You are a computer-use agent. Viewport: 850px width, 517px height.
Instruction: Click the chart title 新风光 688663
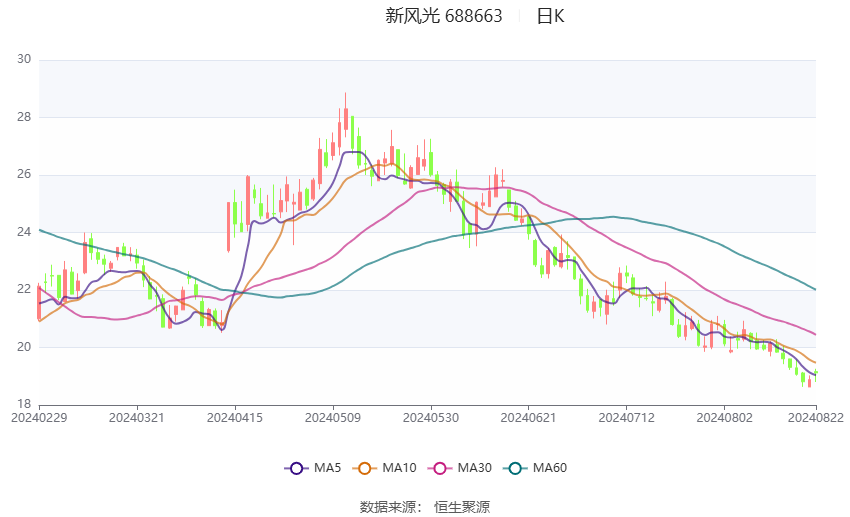[443, 16]
